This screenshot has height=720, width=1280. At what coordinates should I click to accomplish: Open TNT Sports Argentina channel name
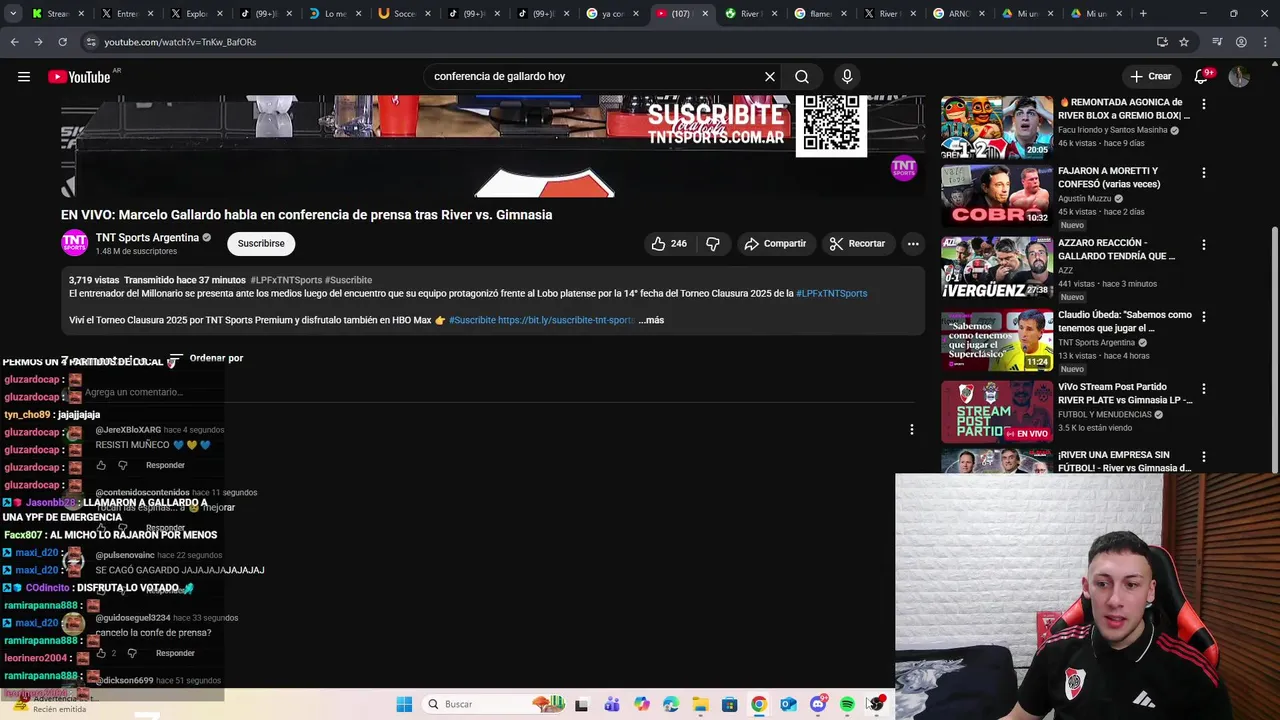(x=147, y=237)
